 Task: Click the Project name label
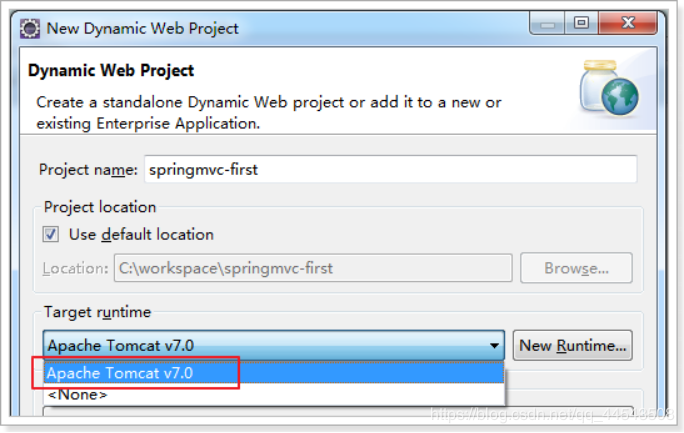(88, 170)
